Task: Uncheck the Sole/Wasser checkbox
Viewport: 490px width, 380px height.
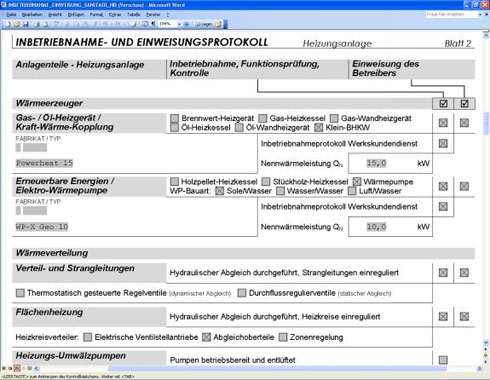Action: (219, 191)
